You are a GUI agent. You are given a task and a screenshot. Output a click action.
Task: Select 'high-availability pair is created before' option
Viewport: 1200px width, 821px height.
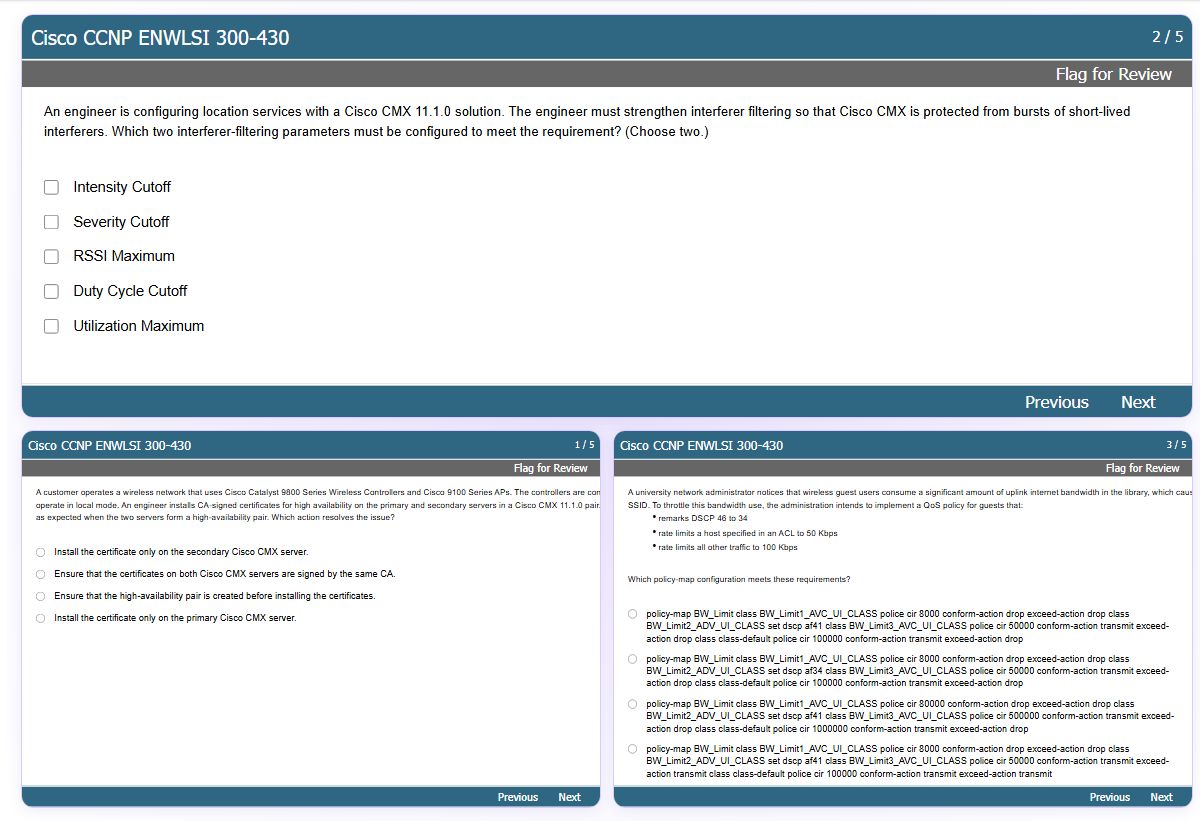(x=41, y=596)
